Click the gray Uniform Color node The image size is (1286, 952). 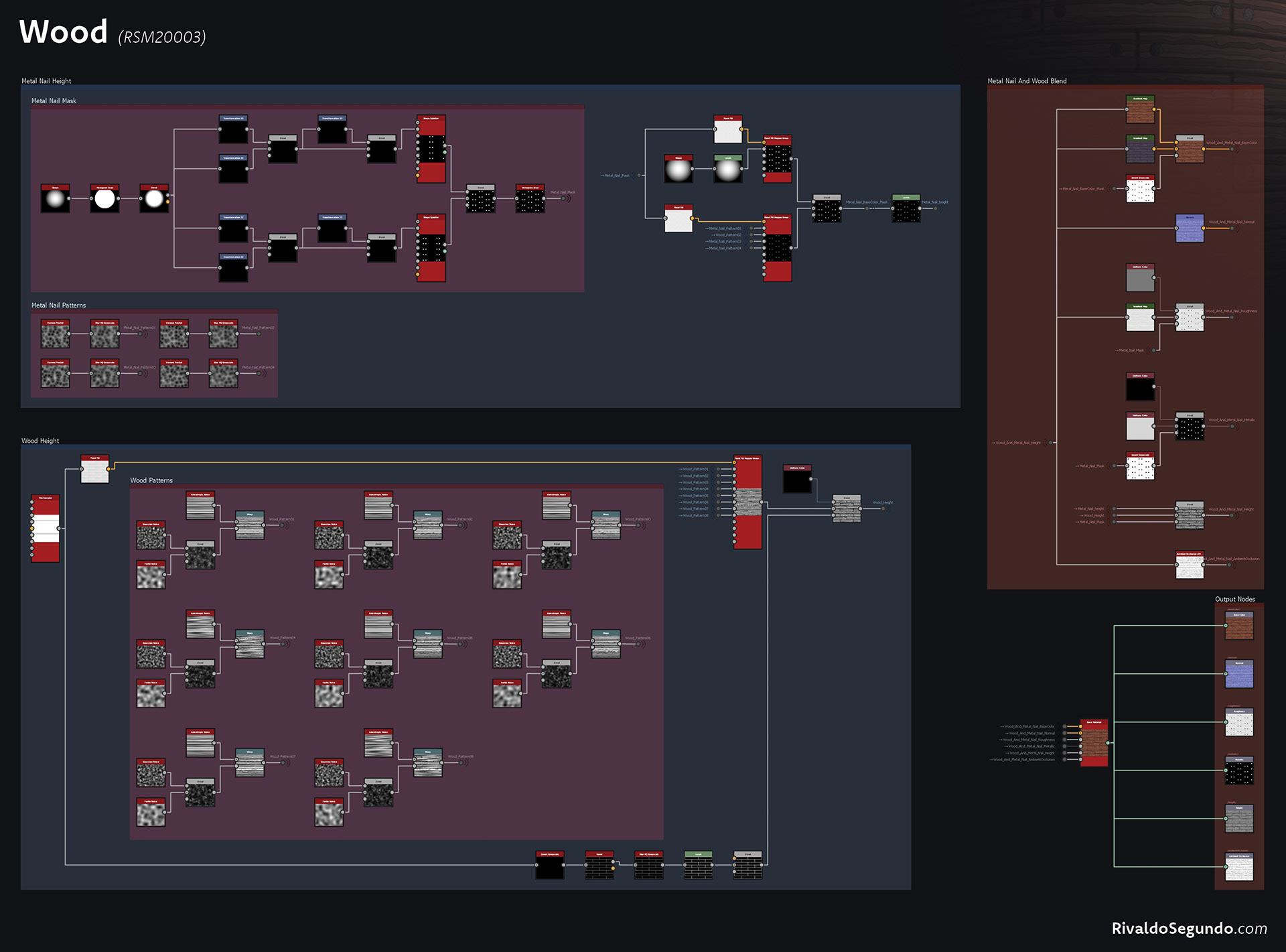click(x=1140, y=278)
